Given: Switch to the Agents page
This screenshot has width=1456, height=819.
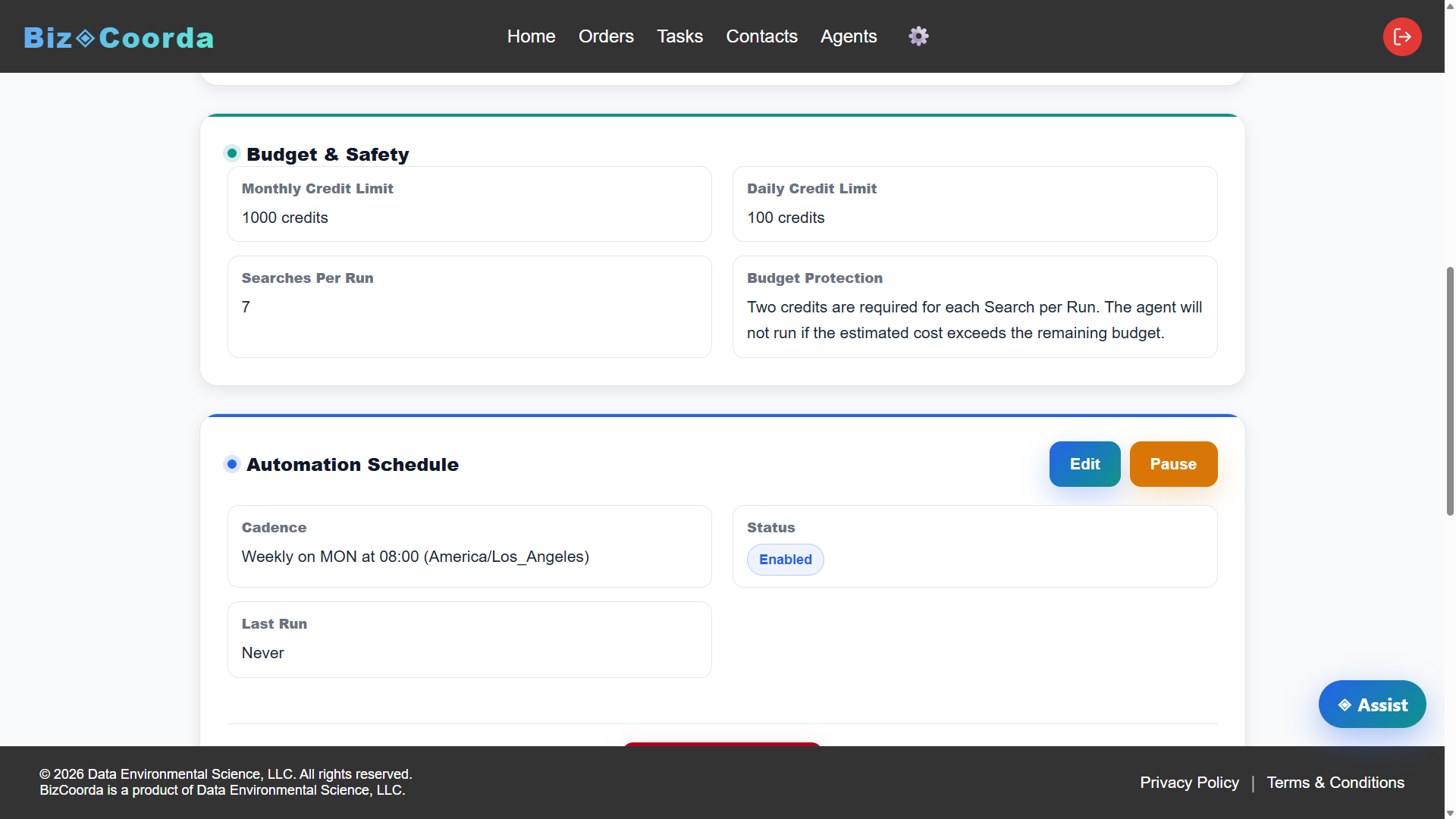Looking at the screenshot, I should tap(849, 36).
